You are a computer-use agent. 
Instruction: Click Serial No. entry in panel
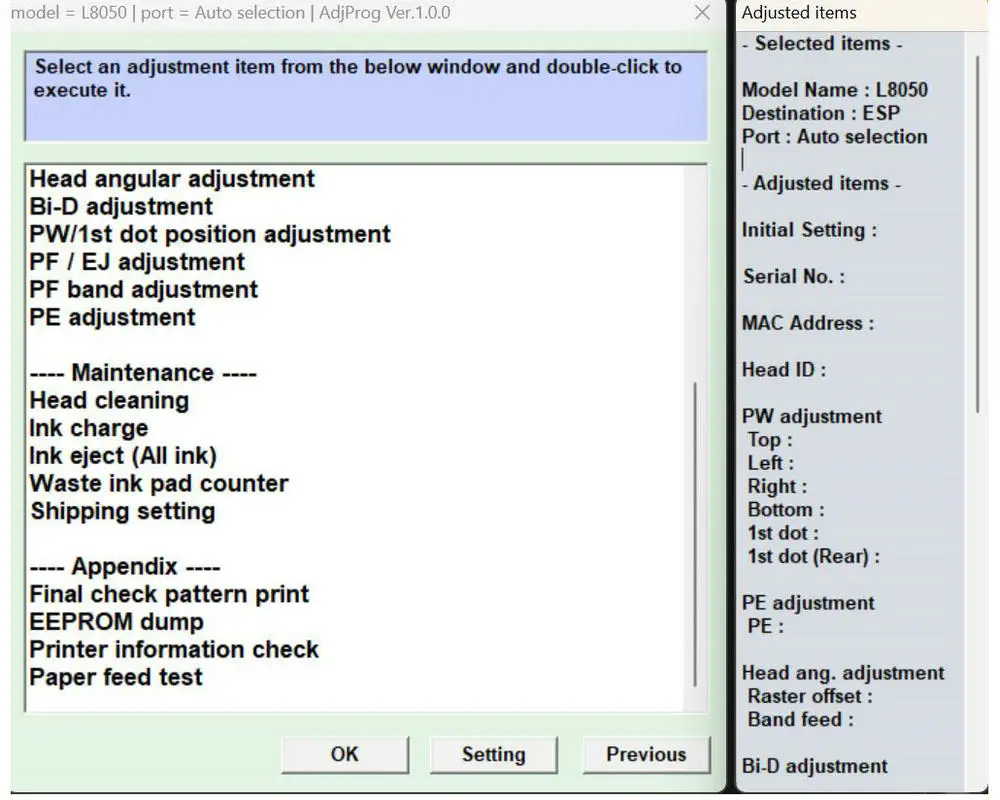click(794, 276)
